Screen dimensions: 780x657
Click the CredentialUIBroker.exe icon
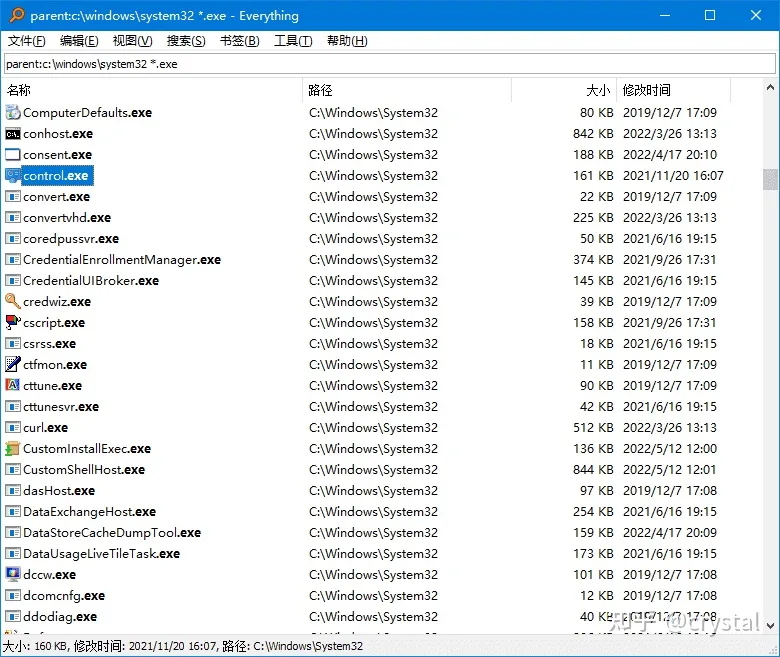13,281
